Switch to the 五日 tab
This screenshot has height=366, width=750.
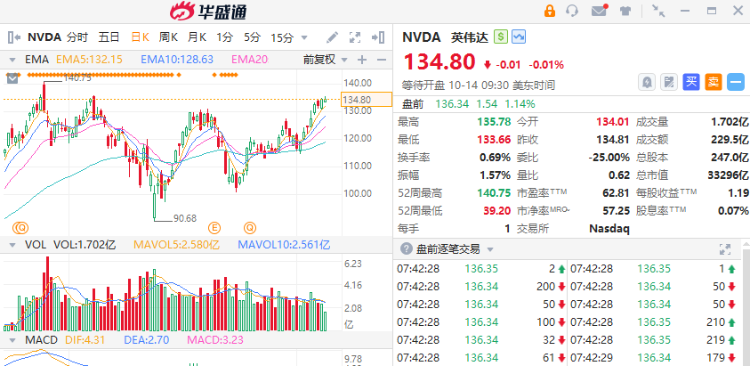coord(109,37)
